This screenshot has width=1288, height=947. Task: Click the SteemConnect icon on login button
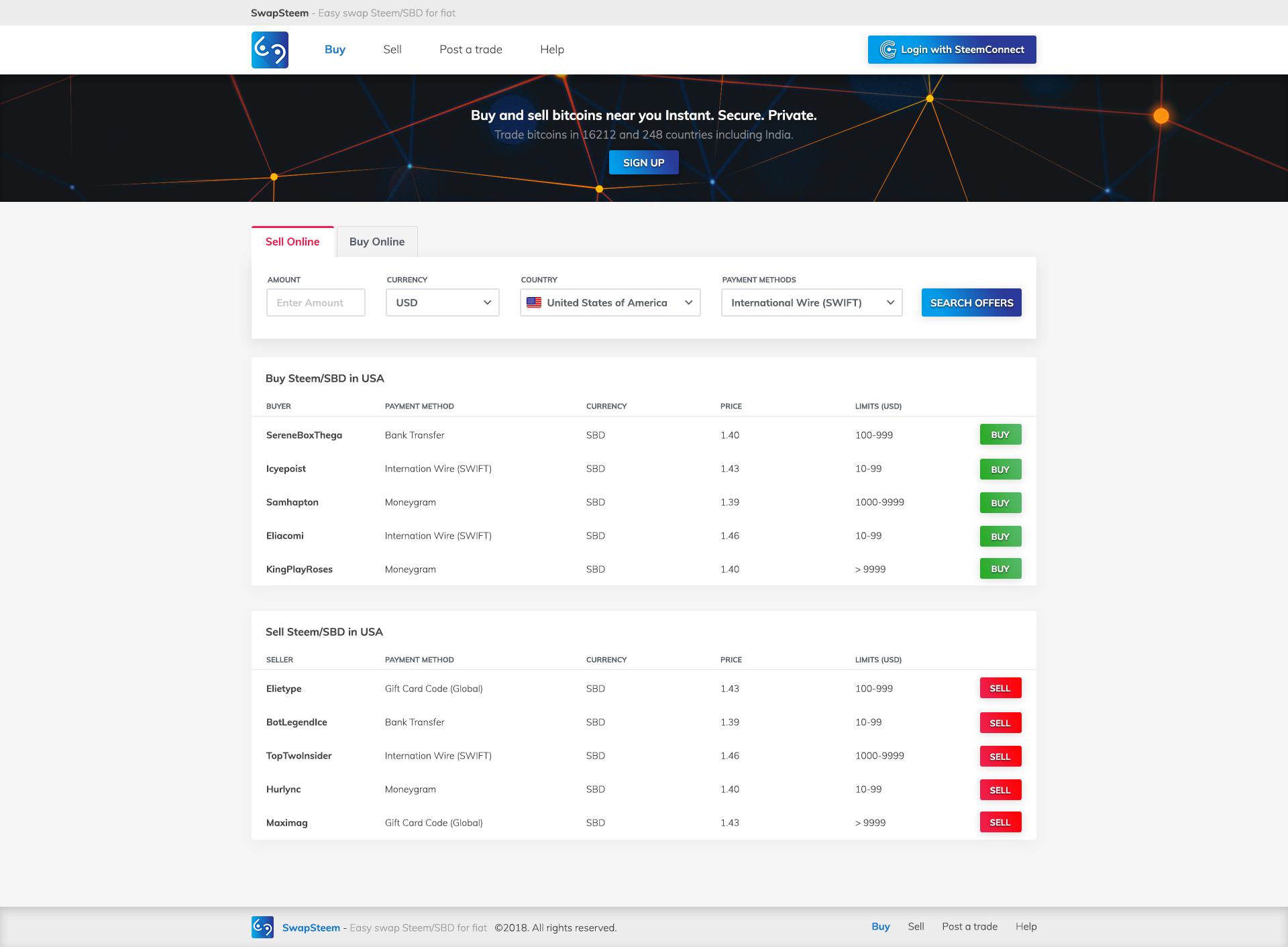click(x=888, y=50)
